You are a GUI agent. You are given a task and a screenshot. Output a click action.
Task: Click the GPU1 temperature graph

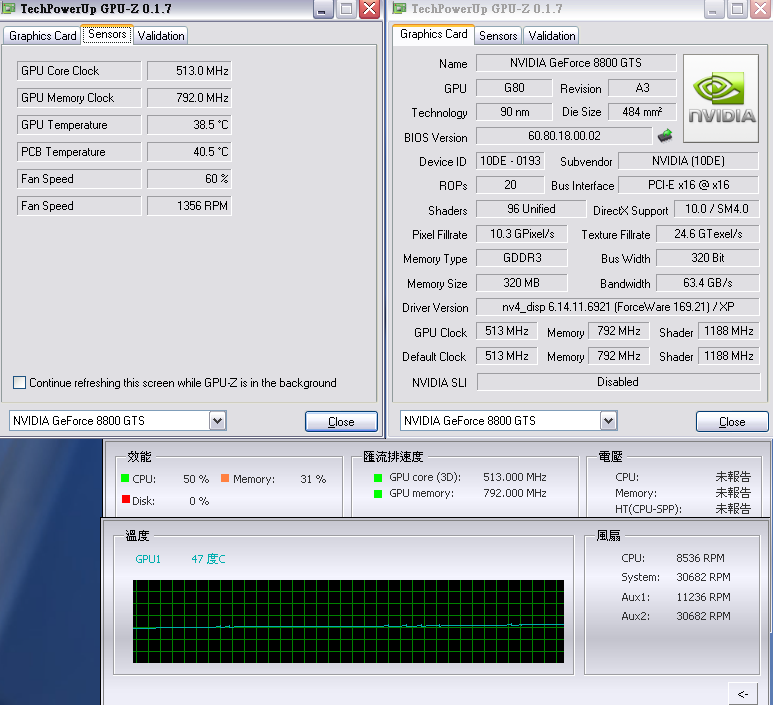pos(348,620)
